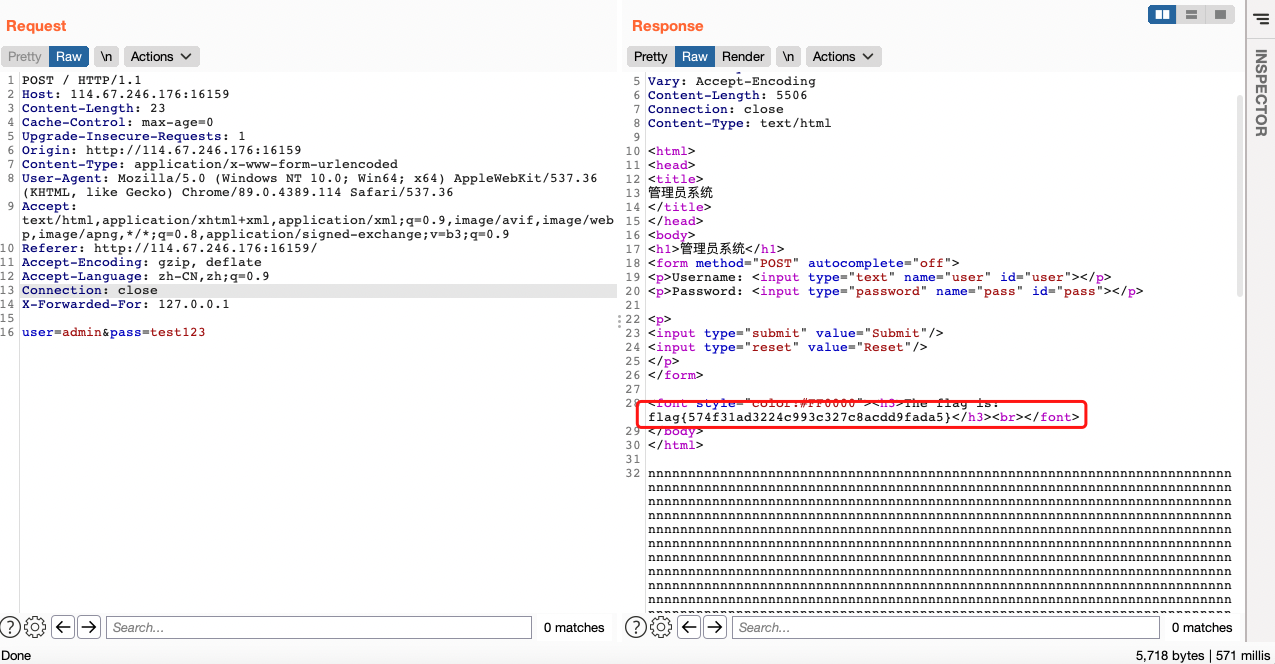
Task: Click the h1 管理员系统 response line
Action: click(x=715, y=249)
